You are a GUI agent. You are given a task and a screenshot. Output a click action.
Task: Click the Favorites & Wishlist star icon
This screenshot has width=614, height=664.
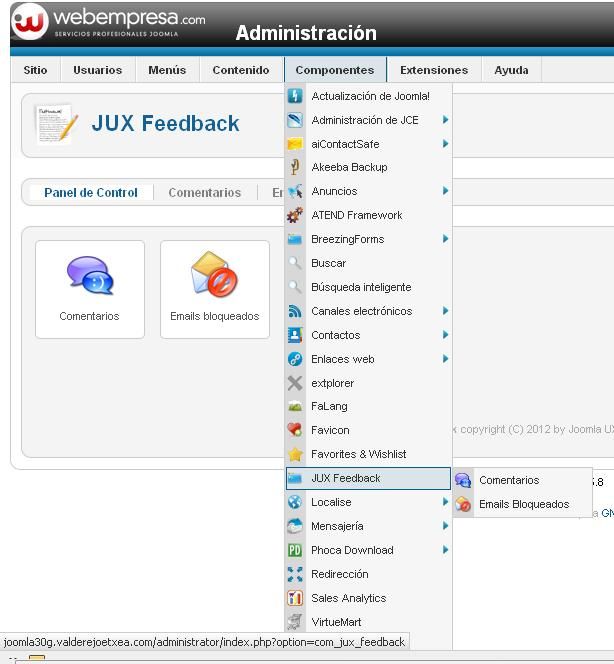(295, 454)
